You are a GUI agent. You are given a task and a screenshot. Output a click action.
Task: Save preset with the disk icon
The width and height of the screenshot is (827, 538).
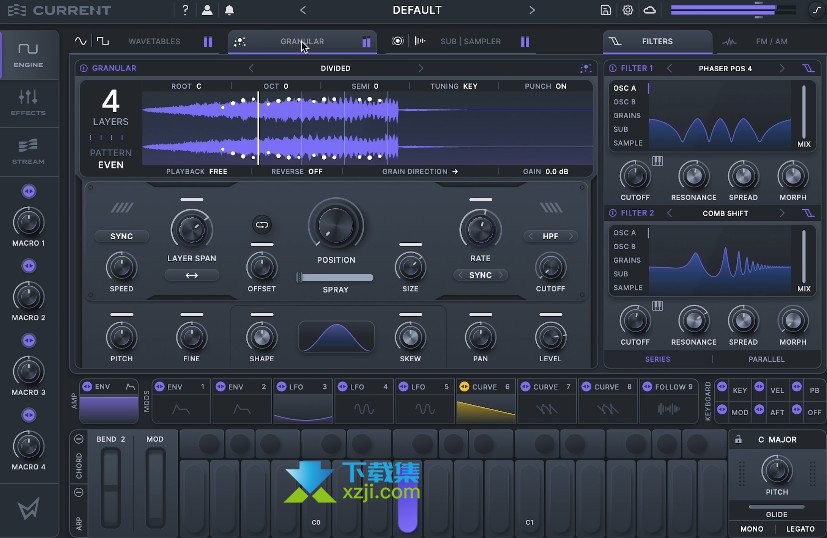[605, 10]
